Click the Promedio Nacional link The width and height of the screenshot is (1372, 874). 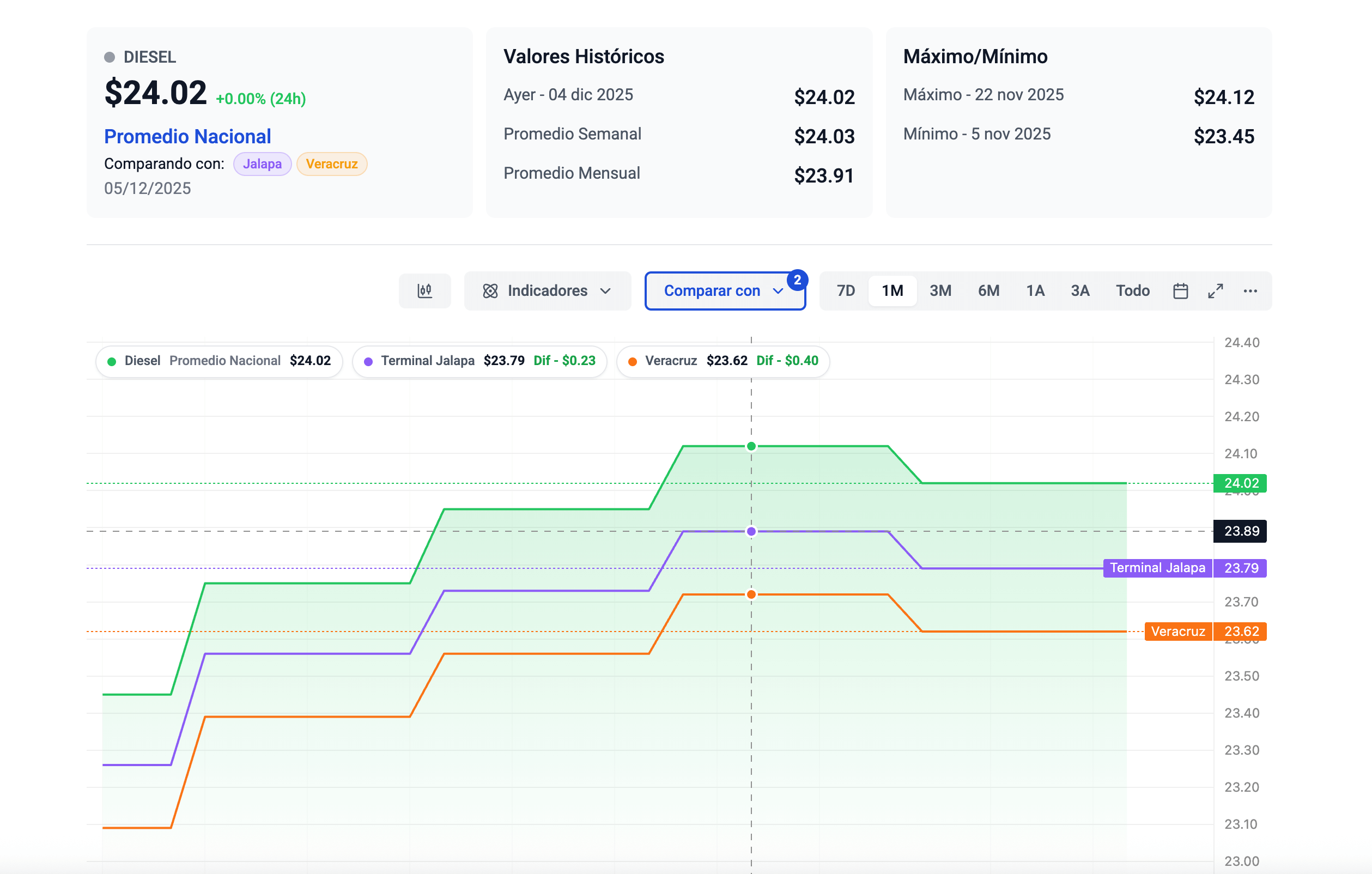coord(187,136)
